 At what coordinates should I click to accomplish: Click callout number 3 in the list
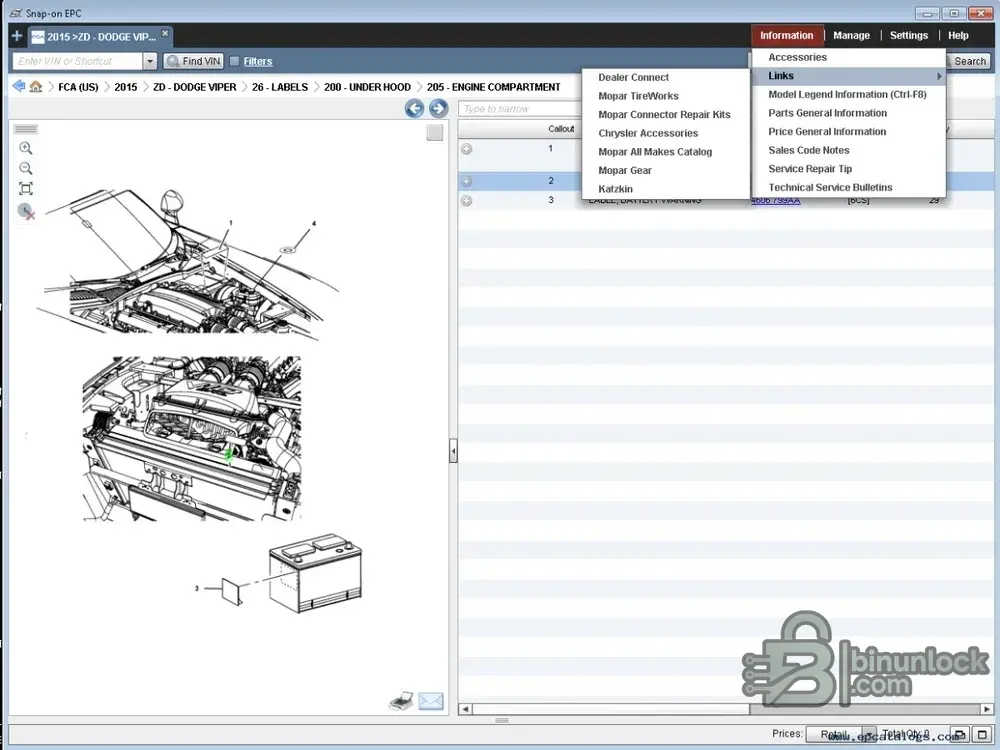point(551,200)
